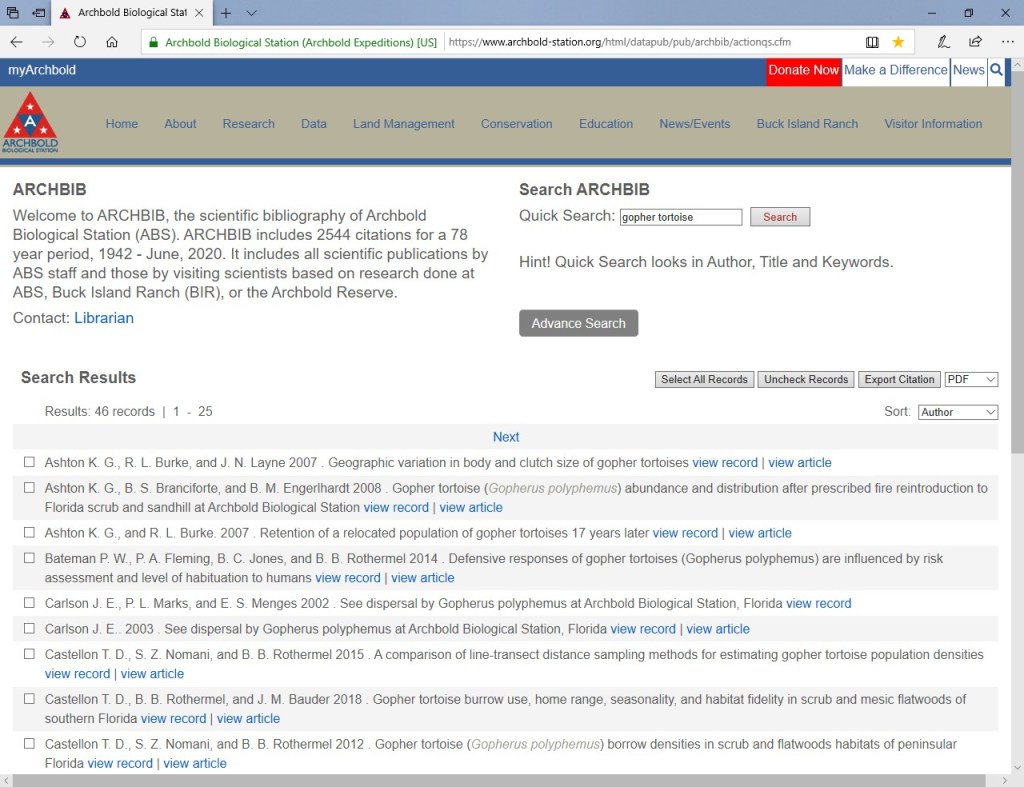The height and width of the screenshot is (787, 1024).
Task: Open Buck Island Ranch menu
Action: [807, 124]
